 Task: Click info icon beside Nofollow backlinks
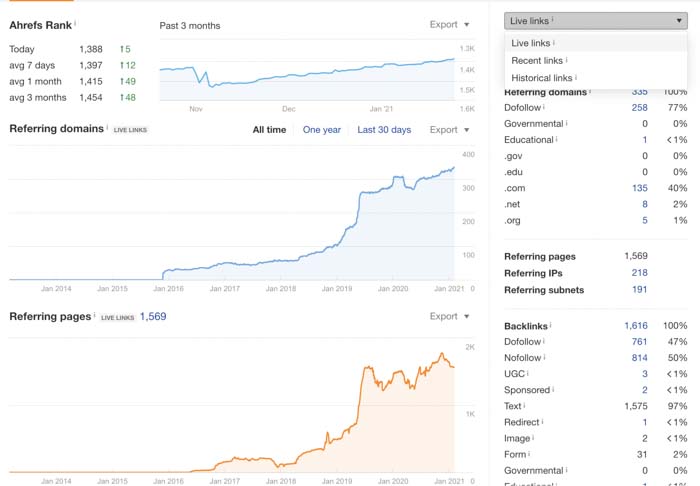545,357
